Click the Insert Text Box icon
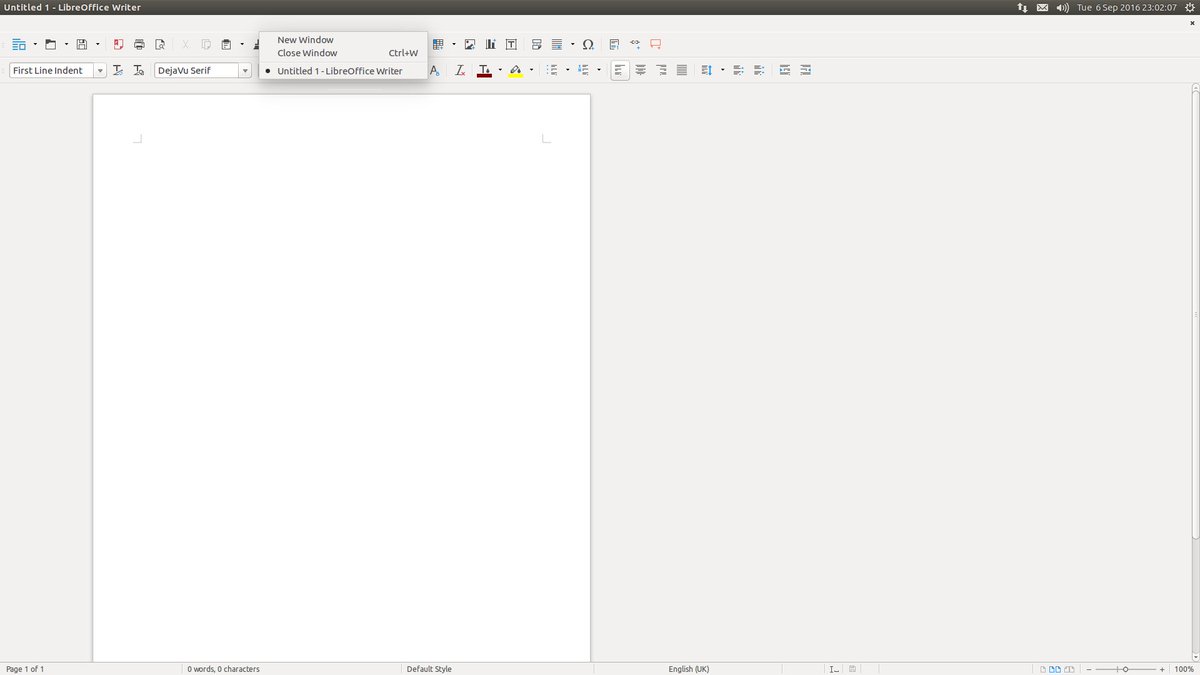Viewport: 1200px width, 675px height. 511,44
